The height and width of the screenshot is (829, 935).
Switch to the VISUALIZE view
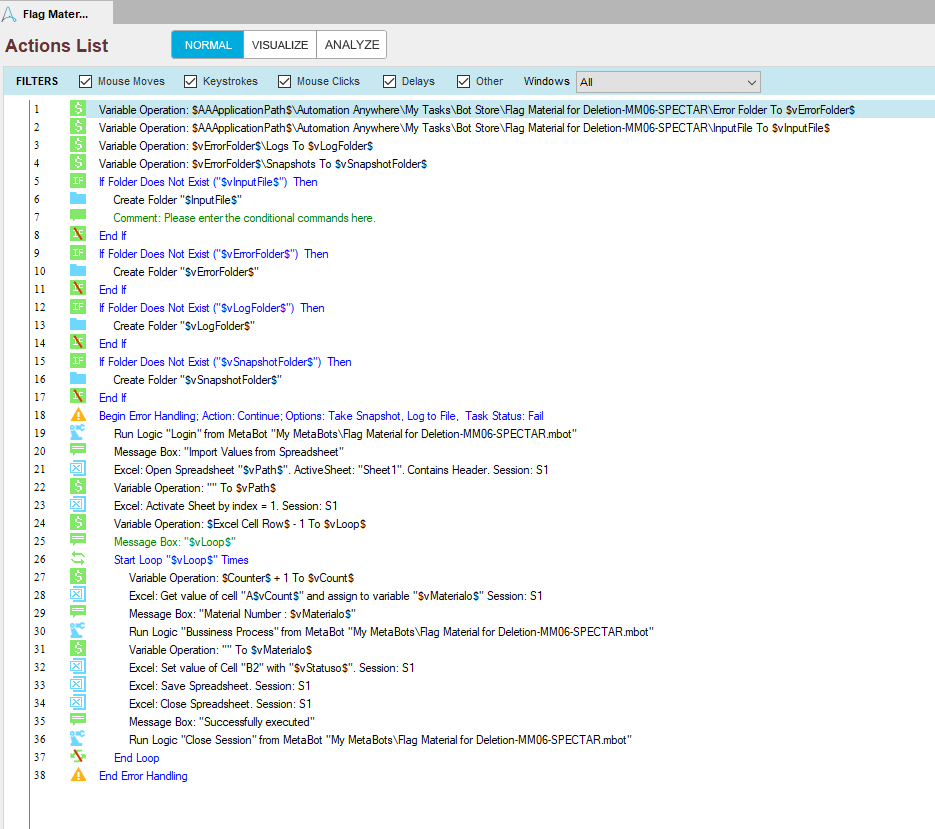[x=280, y=45]
